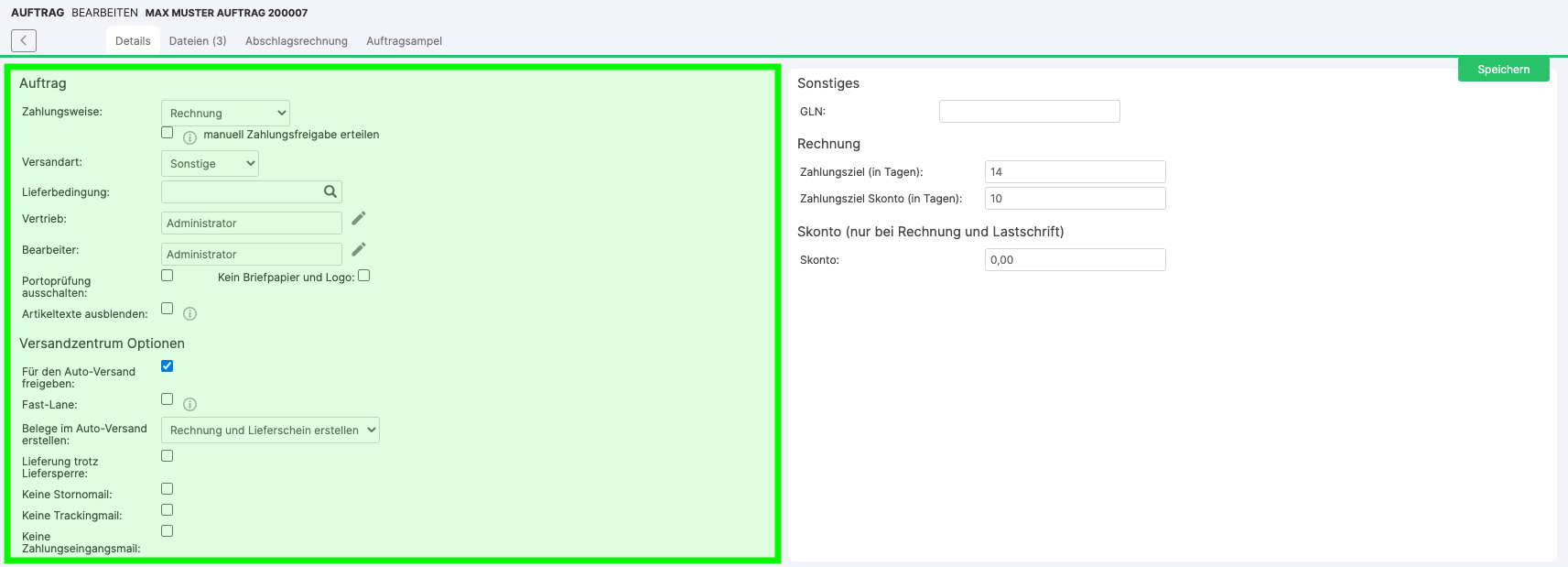
Task: Enable Keine Trackingmail checkbox
Action: [168, 510]
